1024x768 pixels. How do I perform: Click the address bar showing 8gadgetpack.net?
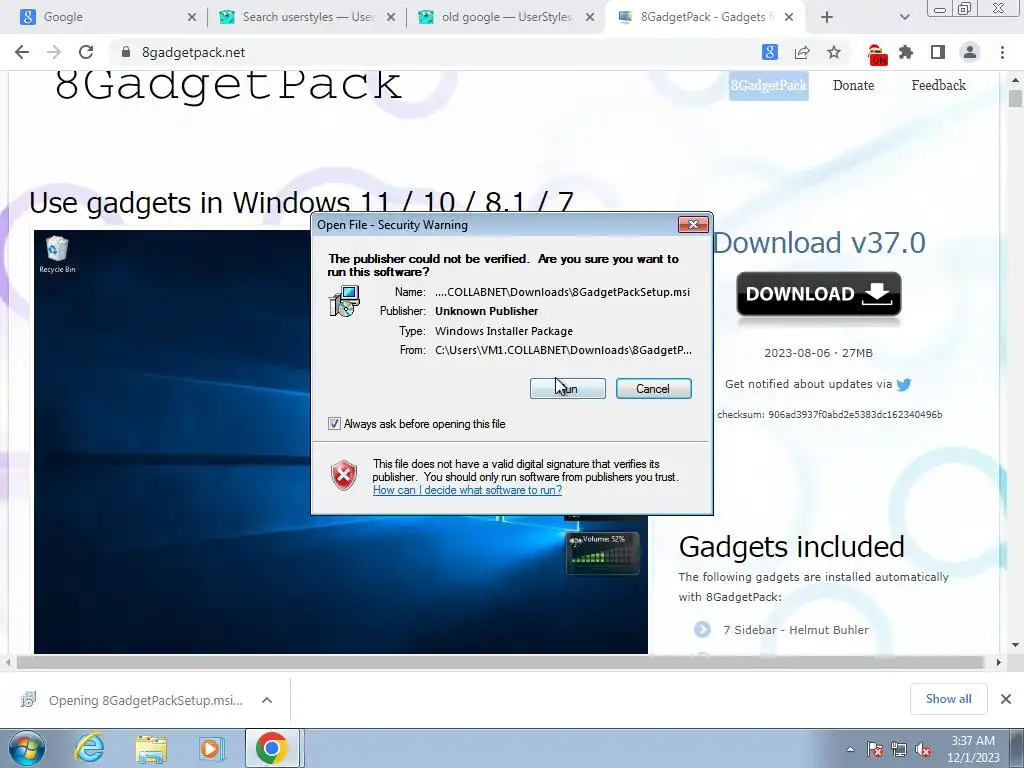[431, 52]
